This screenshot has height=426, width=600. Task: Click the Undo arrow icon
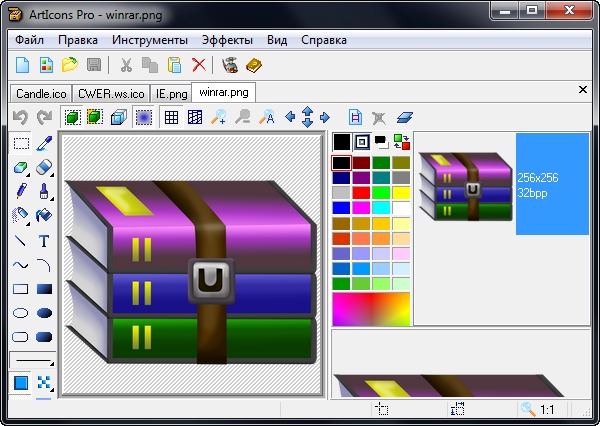tap(20, 117)
